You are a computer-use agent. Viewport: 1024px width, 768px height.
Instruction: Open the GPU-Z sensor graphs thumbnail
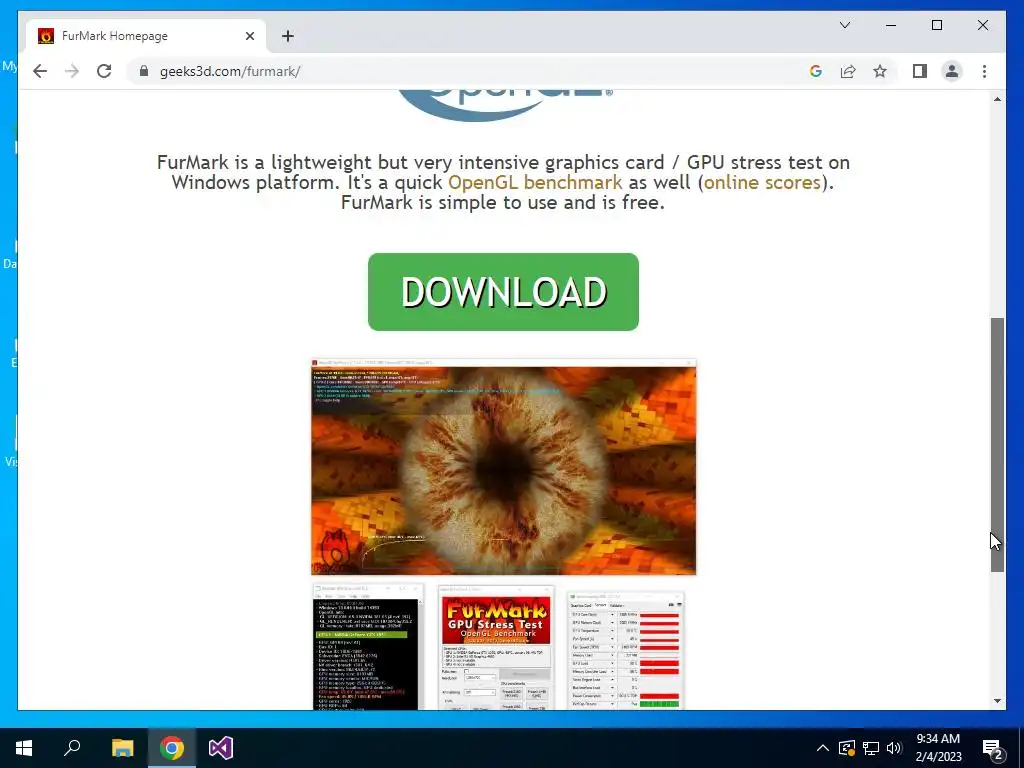pyautogui.click(x=626, y=650)
